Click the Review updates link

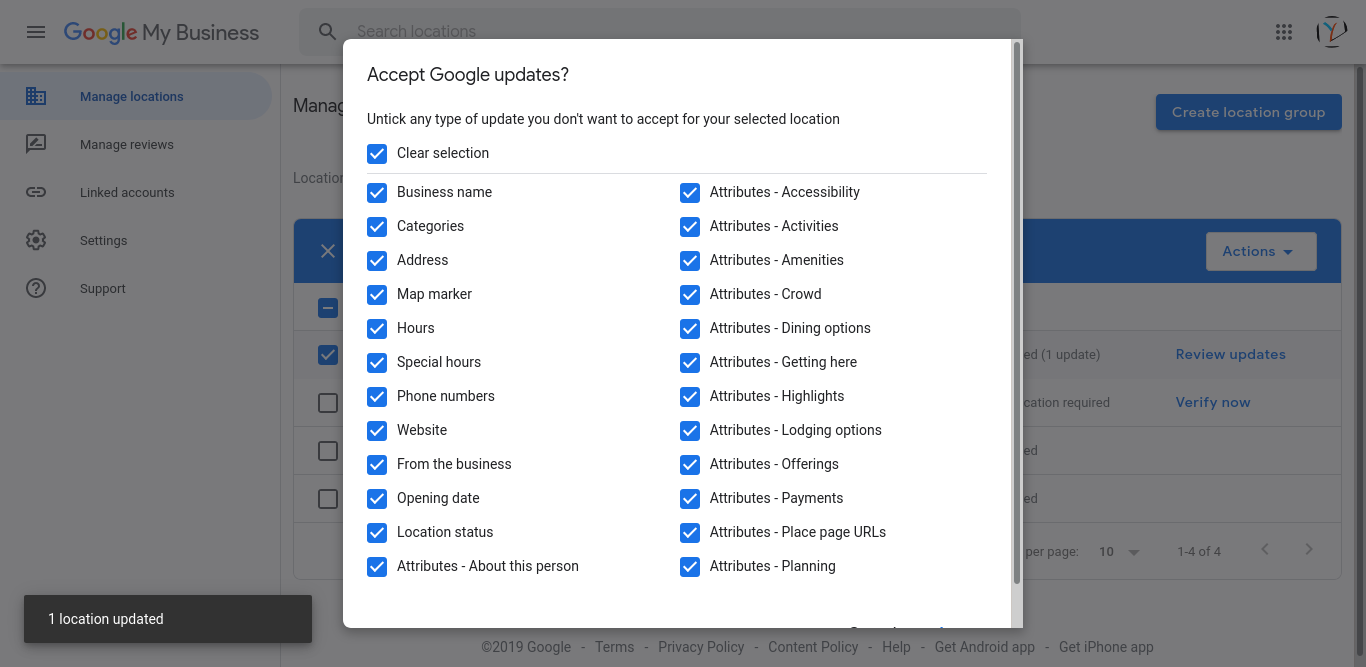tap(1230, 355)
